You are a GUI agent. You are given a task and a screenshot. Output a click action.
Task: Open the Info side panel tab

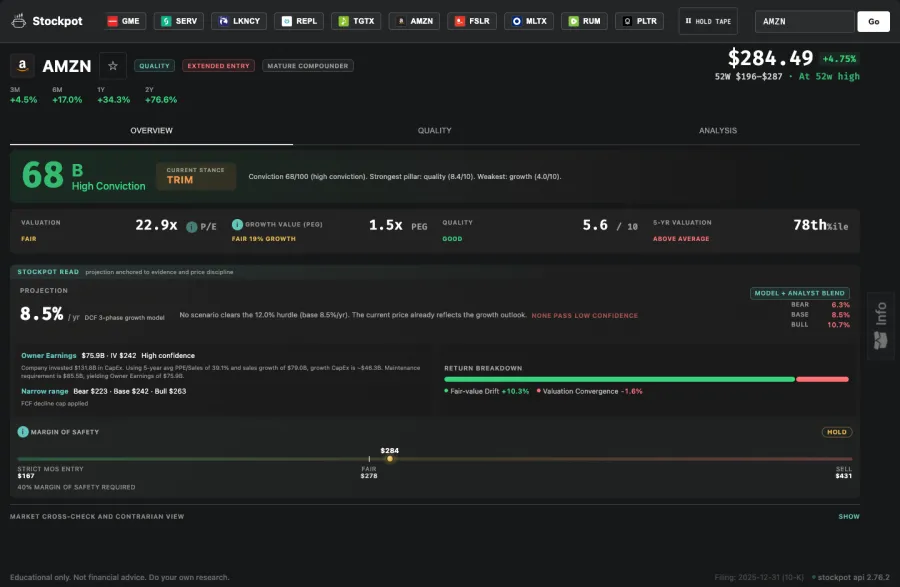880,326
